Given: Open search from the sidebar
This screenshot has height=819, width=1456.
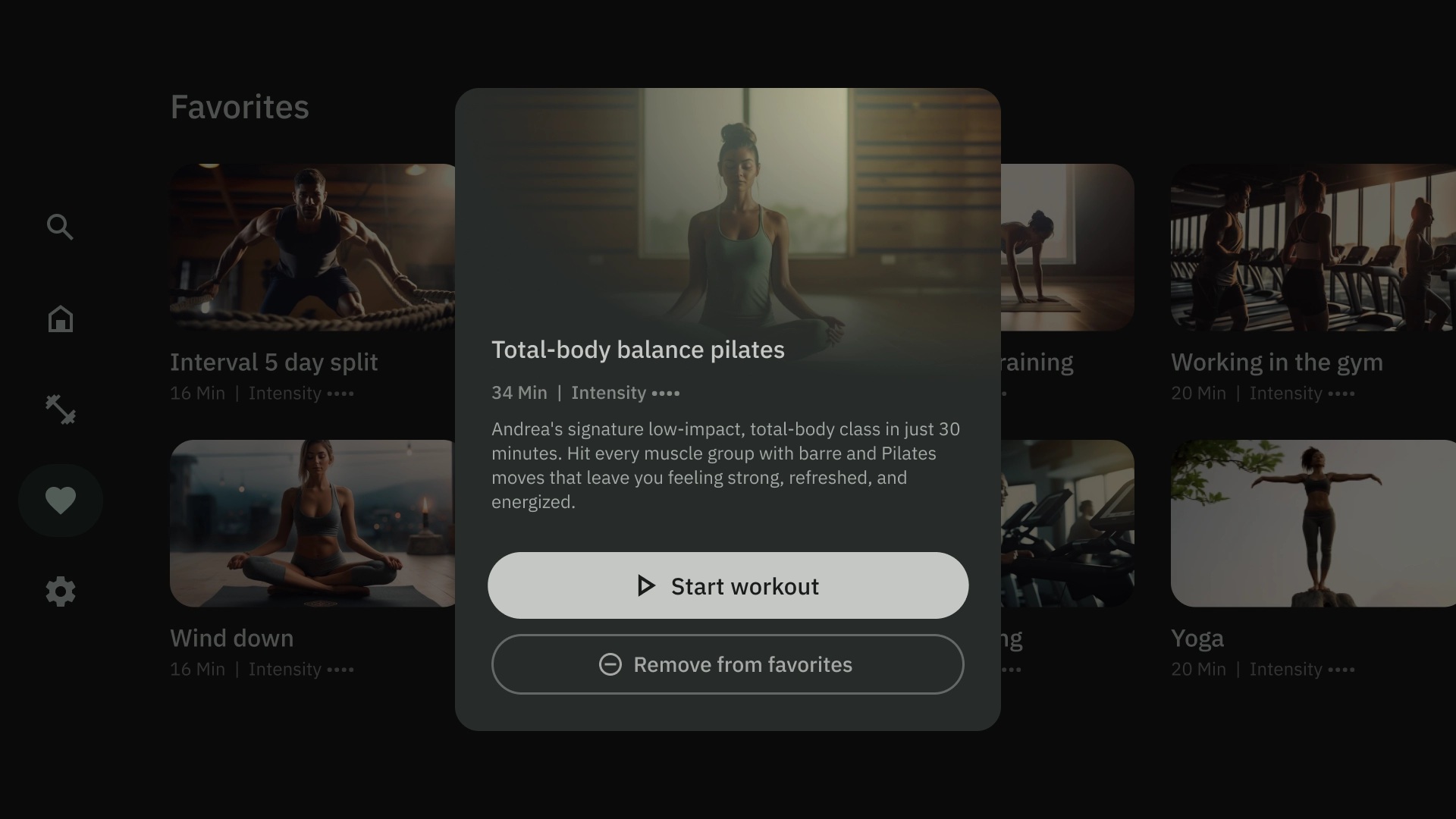Looking at the screenshot, I should (60, 227).
